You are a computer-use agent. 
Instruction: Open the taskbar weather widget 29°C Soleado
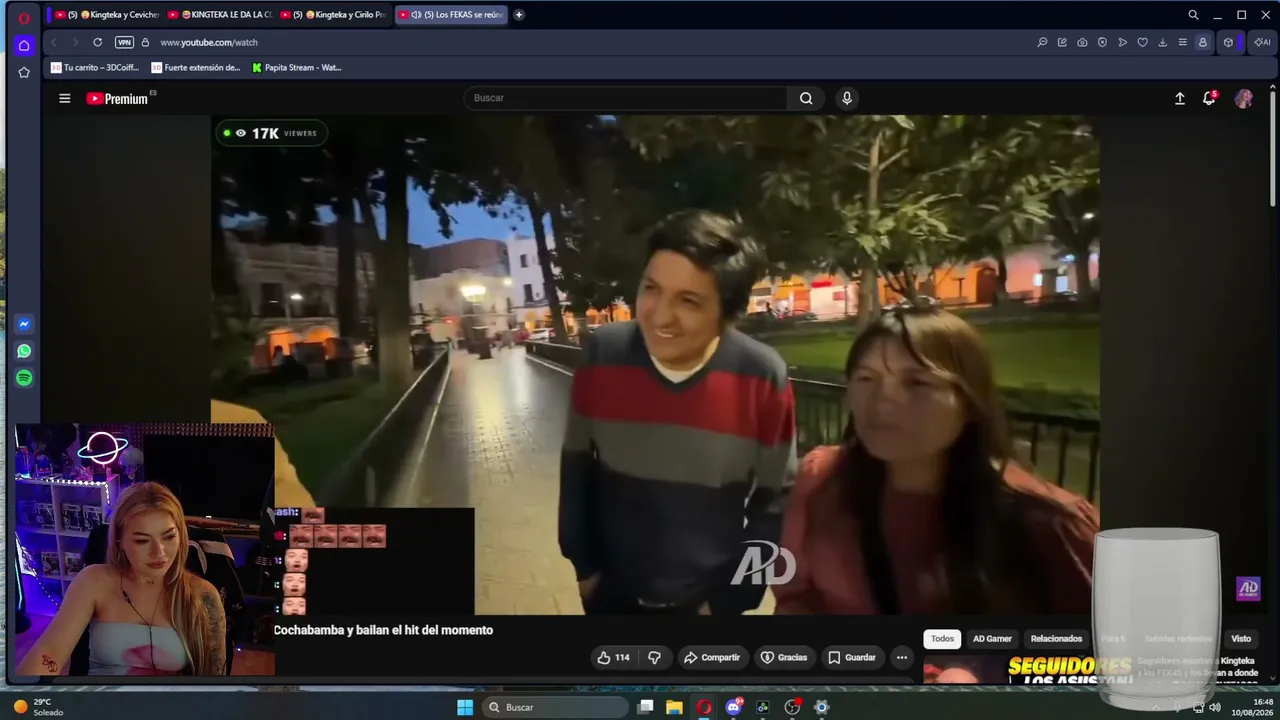click(38, 707)
